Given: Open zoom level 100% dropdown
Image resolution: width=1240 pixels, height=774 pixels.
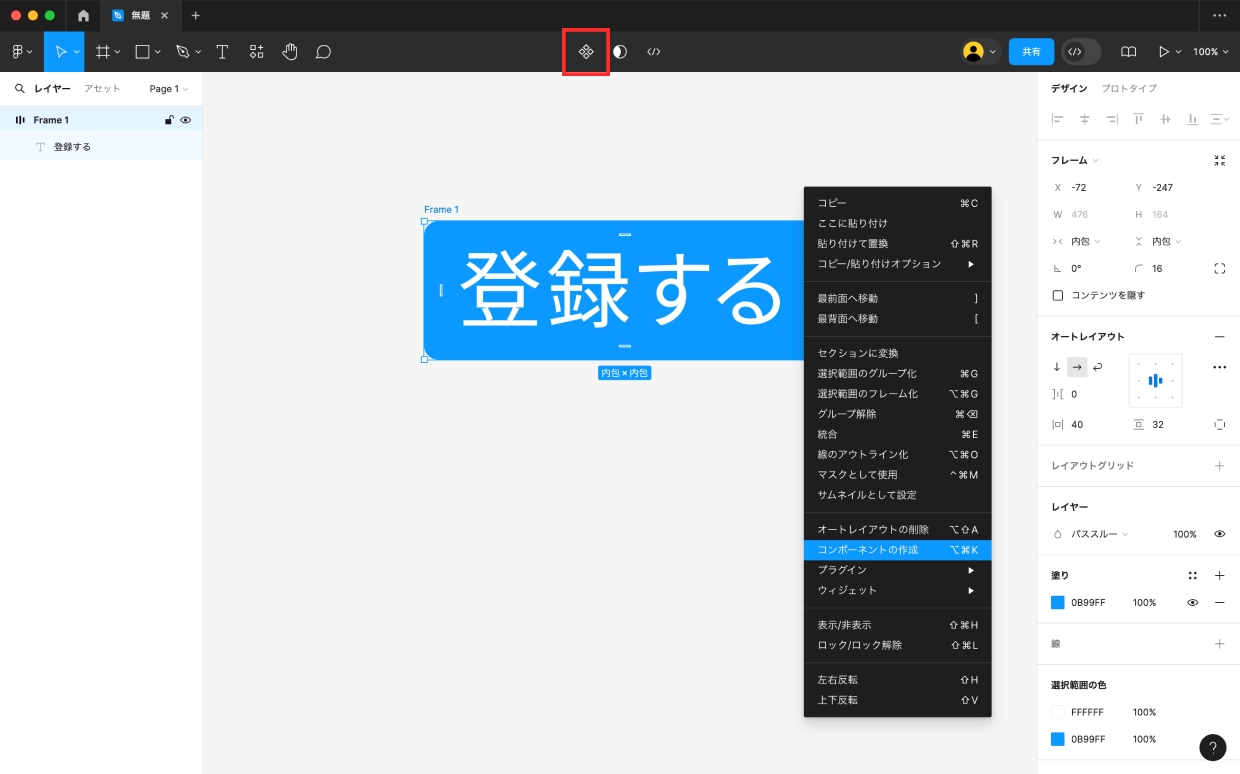Looking at the screenshot, I should coord(1210,52).
